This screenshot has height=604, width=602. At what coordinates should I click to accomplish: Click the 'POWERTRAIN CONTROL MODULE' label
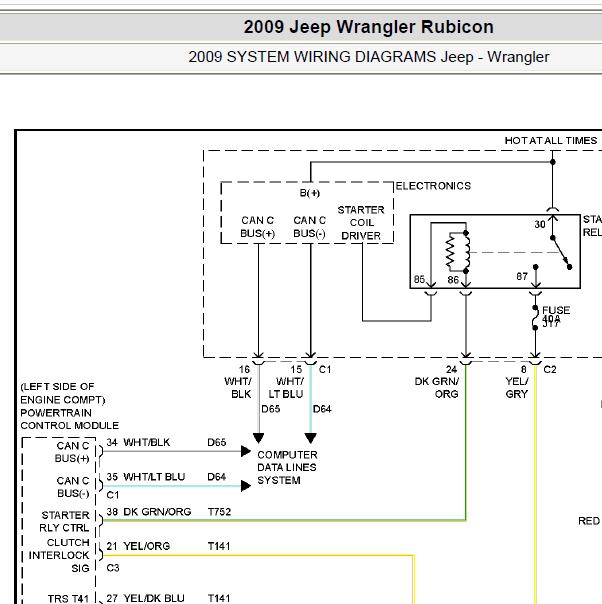pos(69,419)
